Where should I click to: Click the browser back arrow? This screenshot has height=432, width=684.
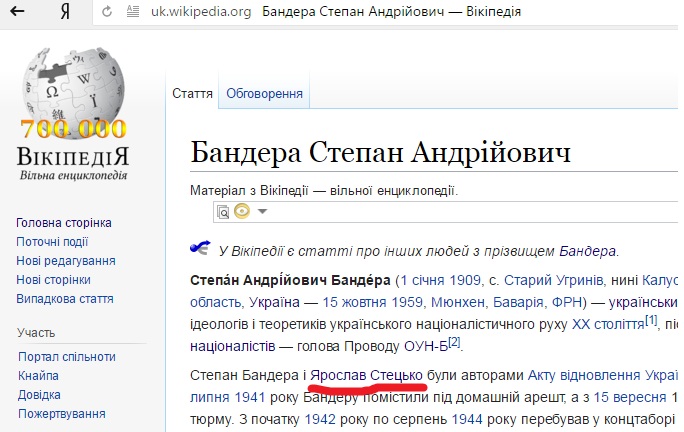18,13
